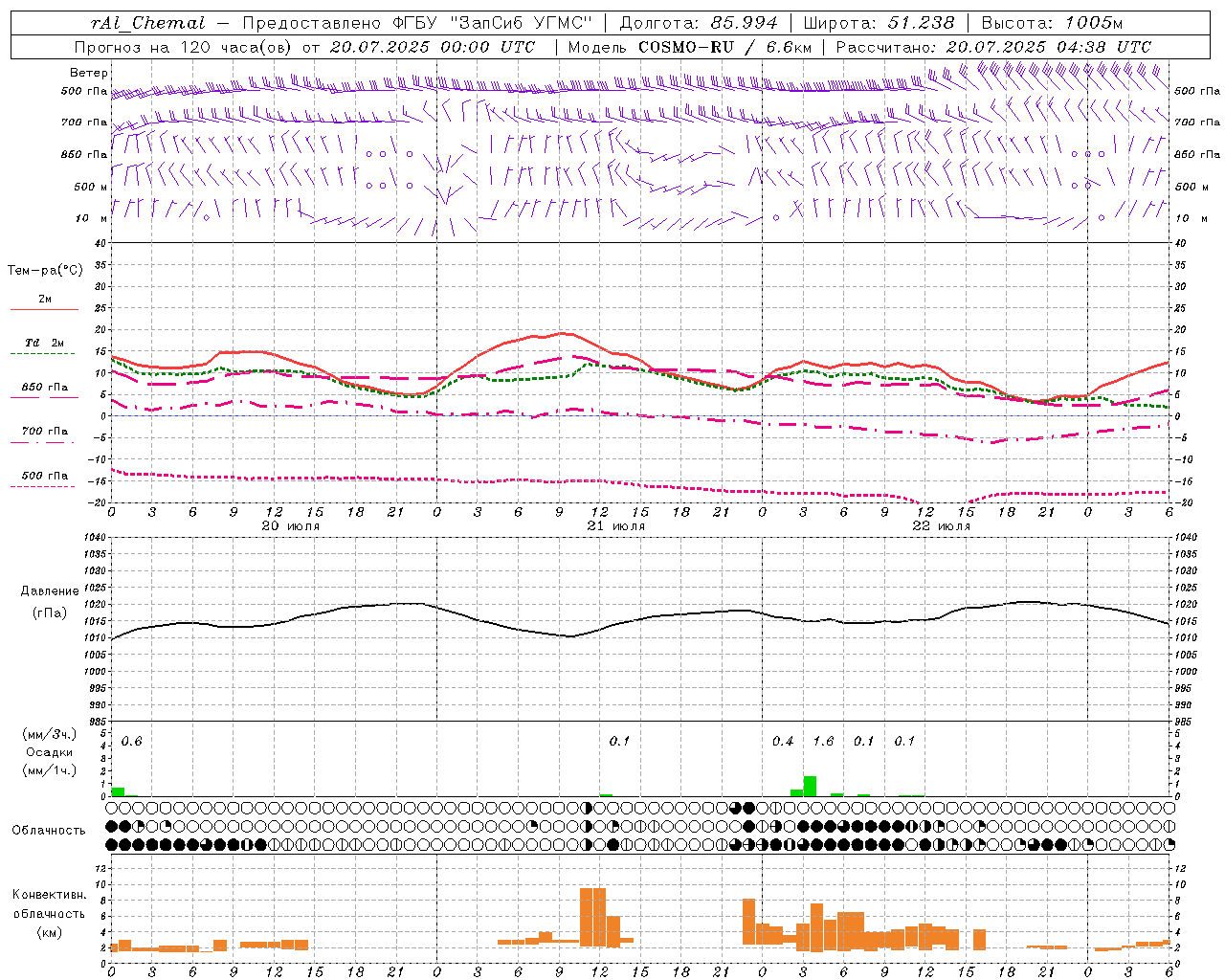Click the 20 июля date label

(291, 526)
